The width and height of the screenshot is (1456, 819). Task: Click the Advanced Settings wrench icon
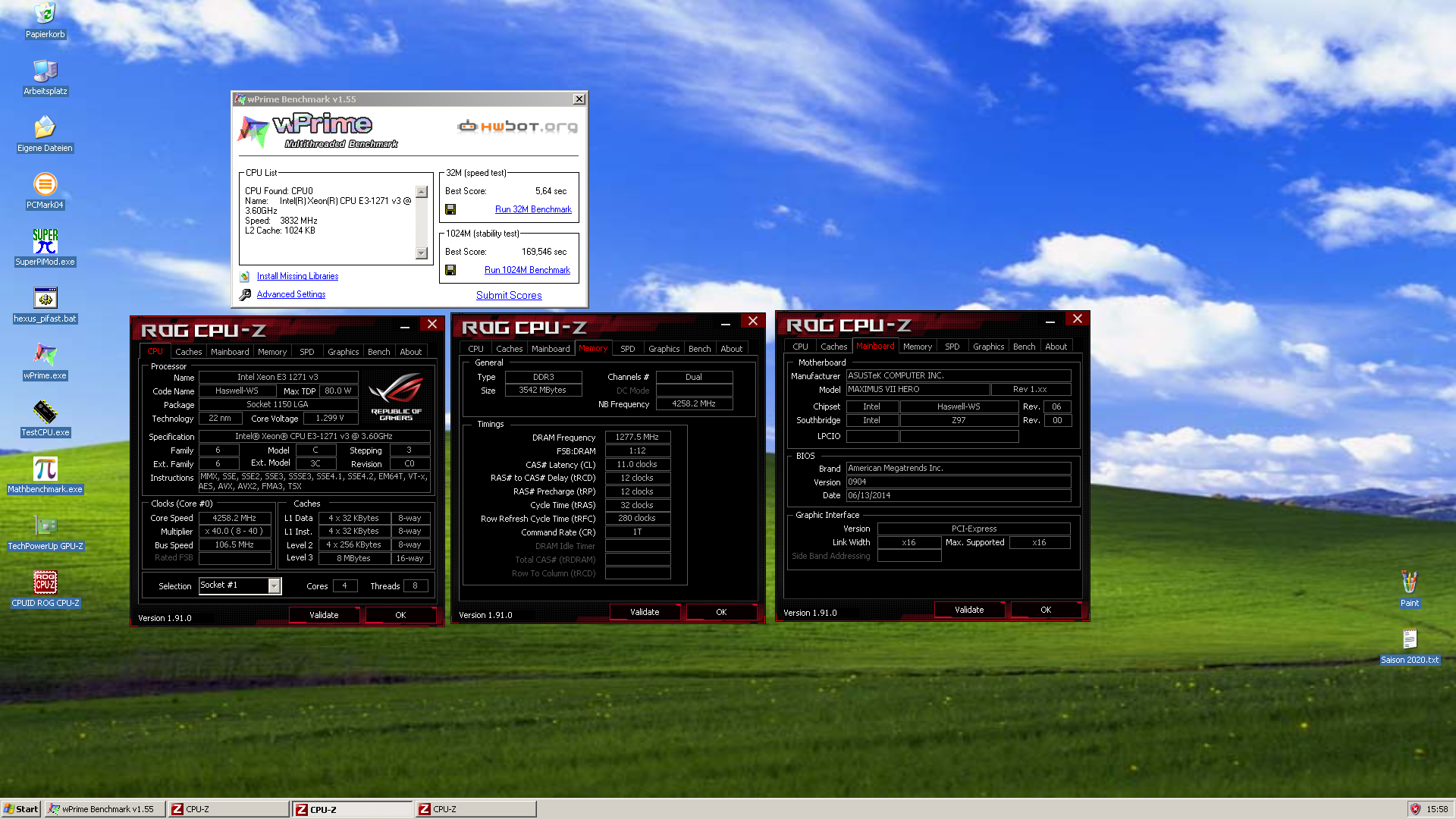pyautogui.click(x=245, y=294)
